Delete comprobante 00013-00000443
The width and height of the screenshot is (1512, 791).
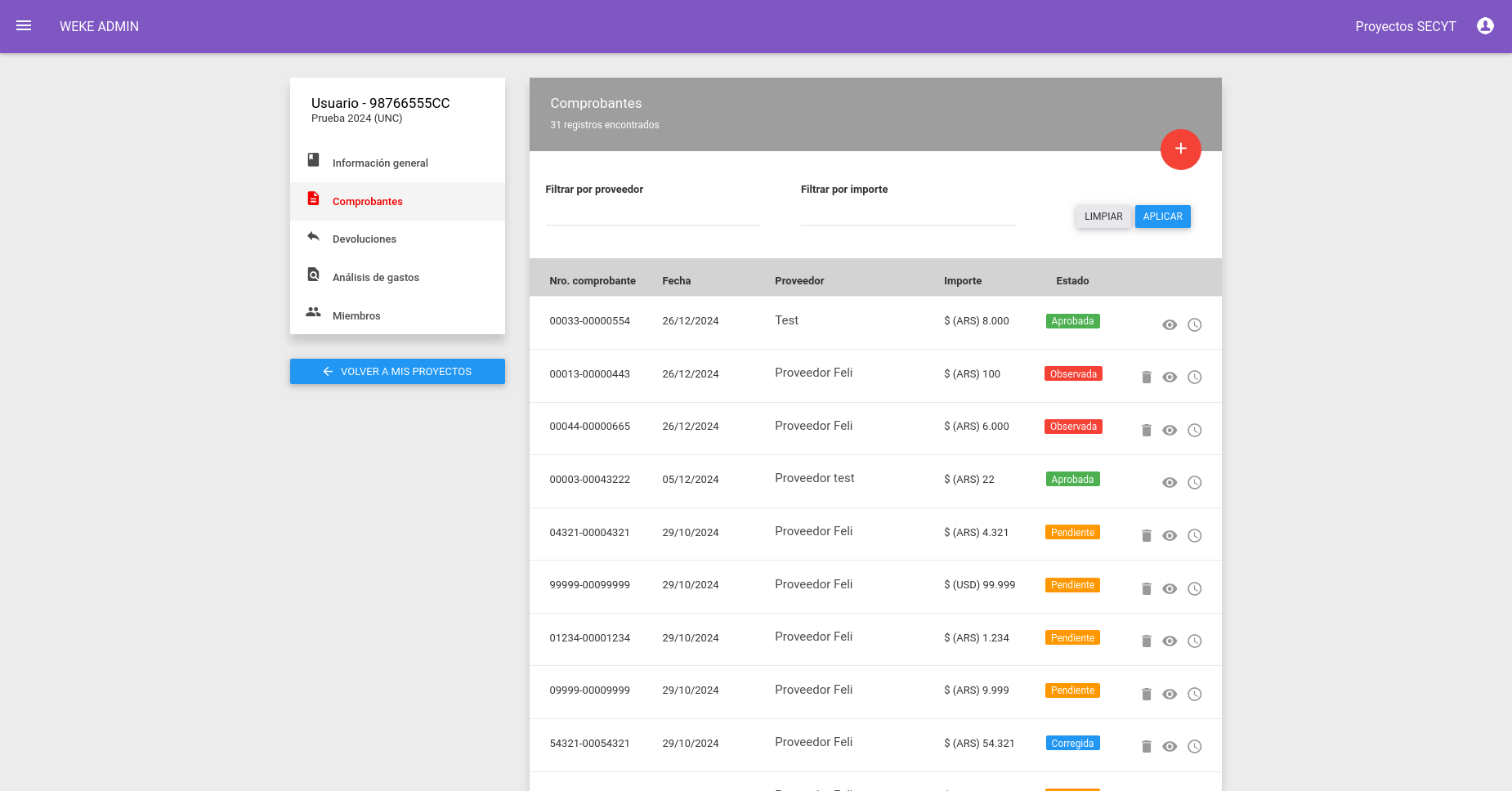click(x=1146, y=378)
